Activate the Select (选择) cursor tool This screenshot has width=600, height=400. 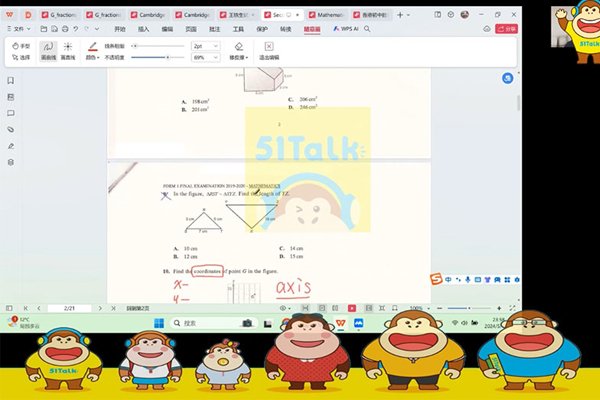pos(21,57)
